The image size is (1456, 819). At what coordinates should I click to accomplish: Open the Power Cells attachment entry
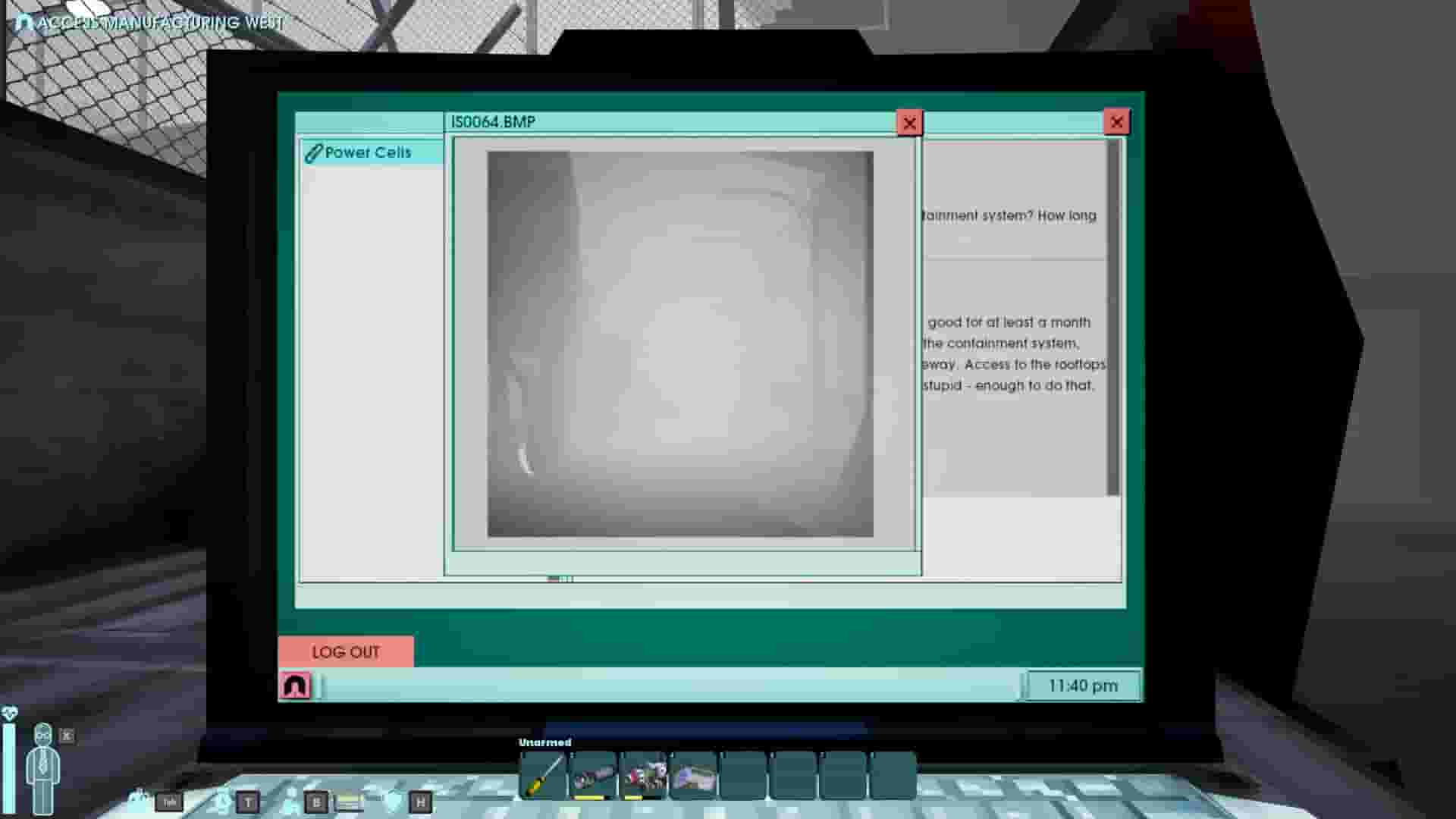(x=367, y=152)
